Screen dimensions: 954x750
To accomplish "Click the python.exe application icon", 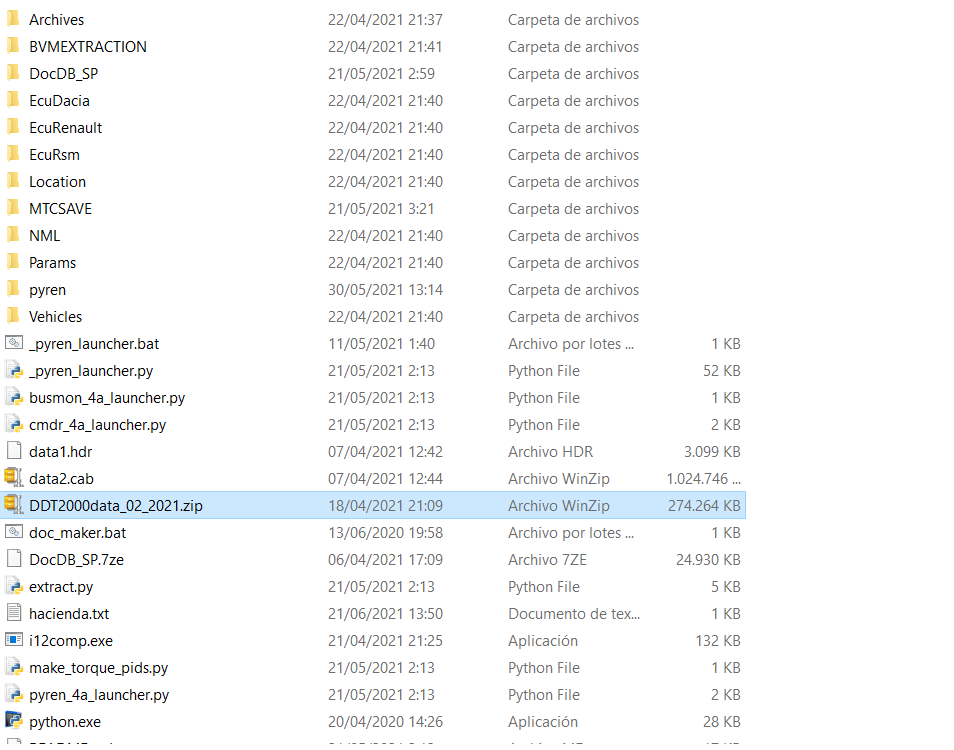I will click(x=14, y=721).
